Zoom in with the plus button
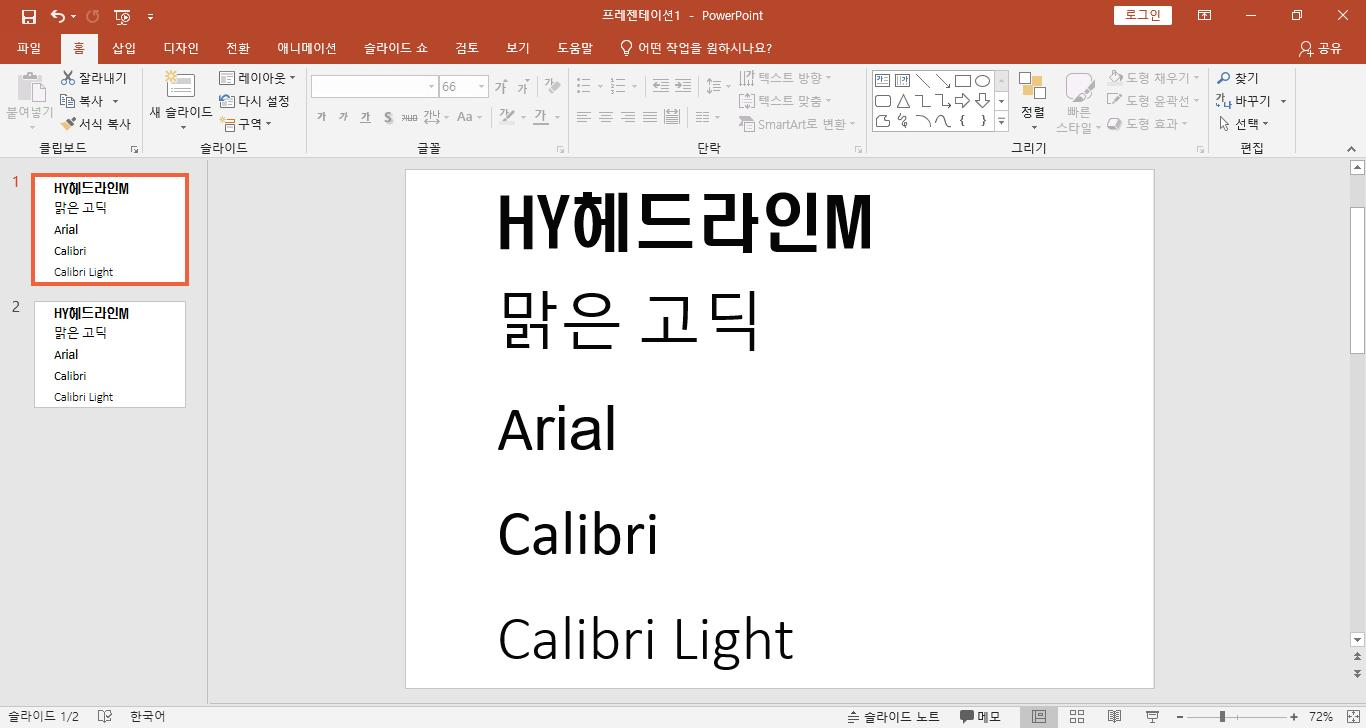Screen dimensions: 1366x728 coord(1294,716)
